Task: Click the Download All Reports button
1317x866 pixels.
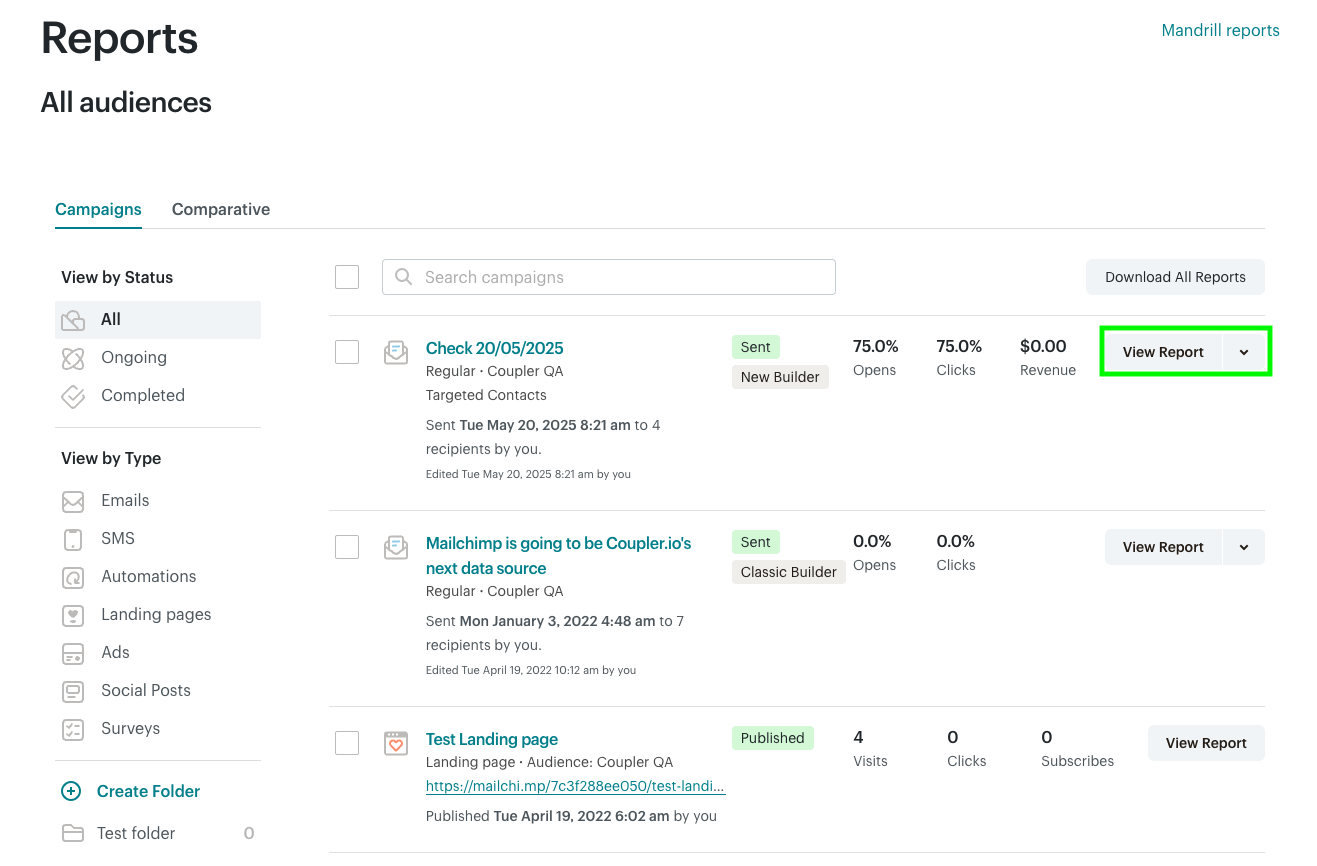Action: tap(1175, 277)
